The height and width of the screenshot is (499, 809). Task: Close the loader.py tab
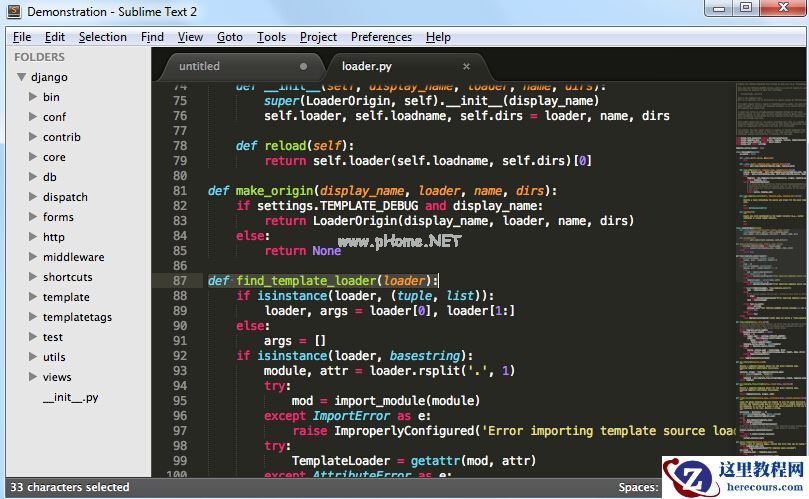point(466,67)
